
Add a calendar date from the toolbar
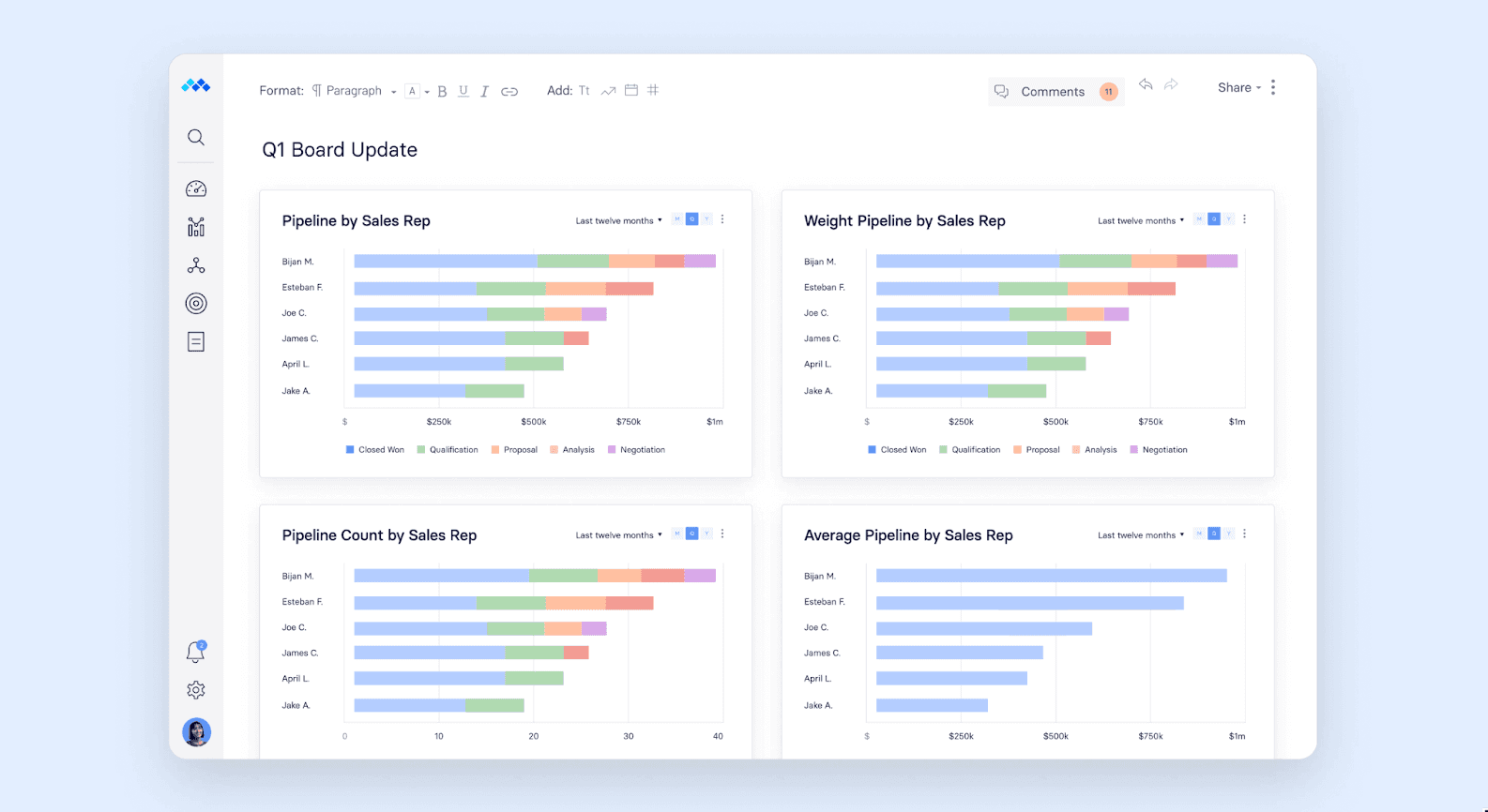(x=631, y=90)
